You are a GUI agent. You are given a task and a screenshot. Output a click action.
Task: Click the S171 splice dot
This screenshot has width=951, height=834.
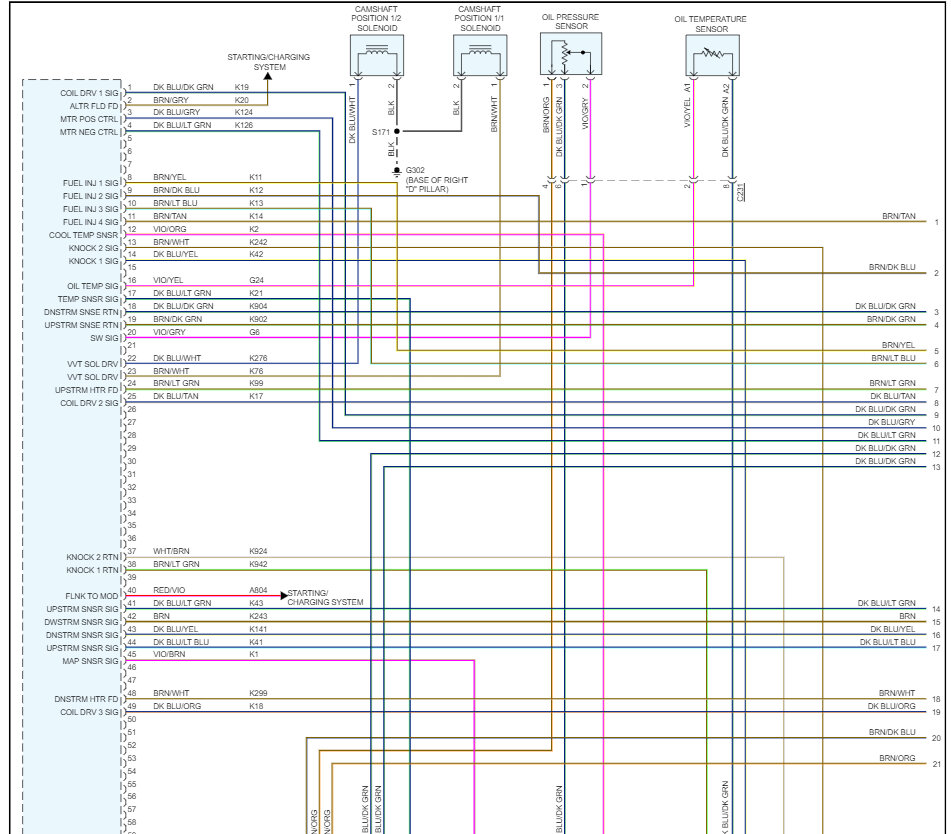[397, 131]
